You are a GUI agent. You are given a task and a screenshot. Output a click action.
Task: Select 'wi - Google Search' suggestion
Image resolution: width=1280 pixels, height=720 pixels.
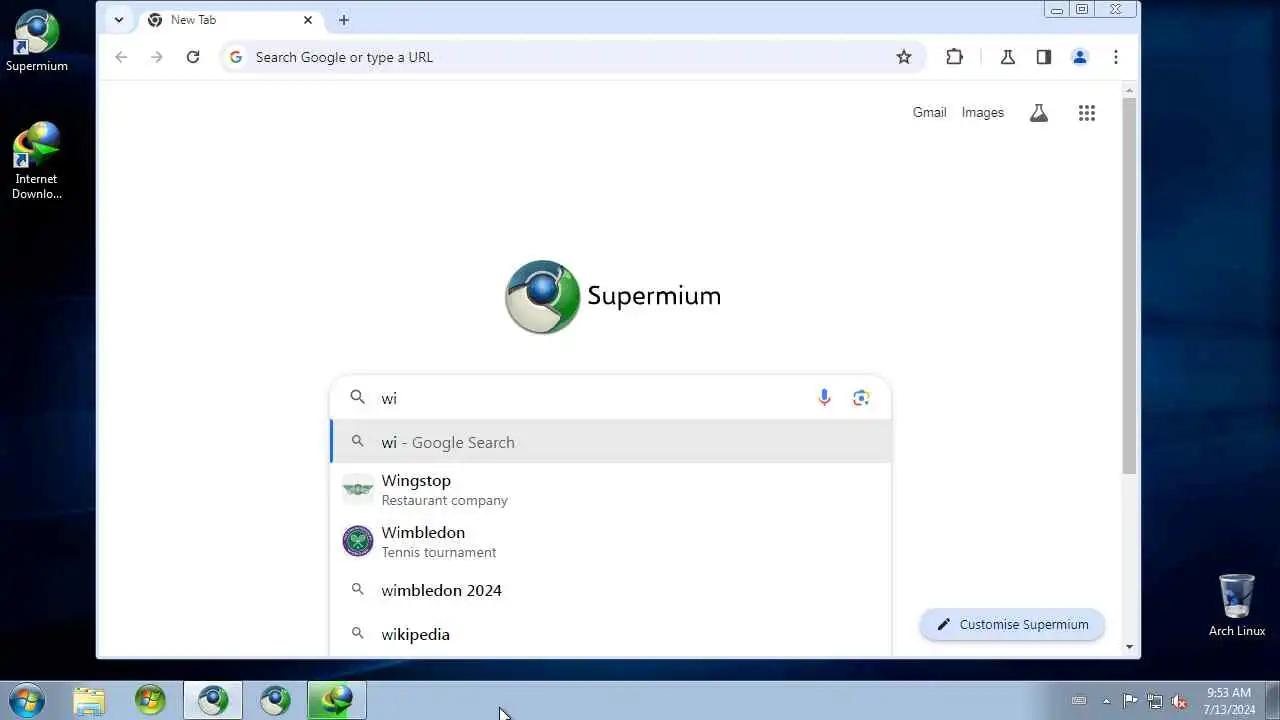click(x=611, y=442)
